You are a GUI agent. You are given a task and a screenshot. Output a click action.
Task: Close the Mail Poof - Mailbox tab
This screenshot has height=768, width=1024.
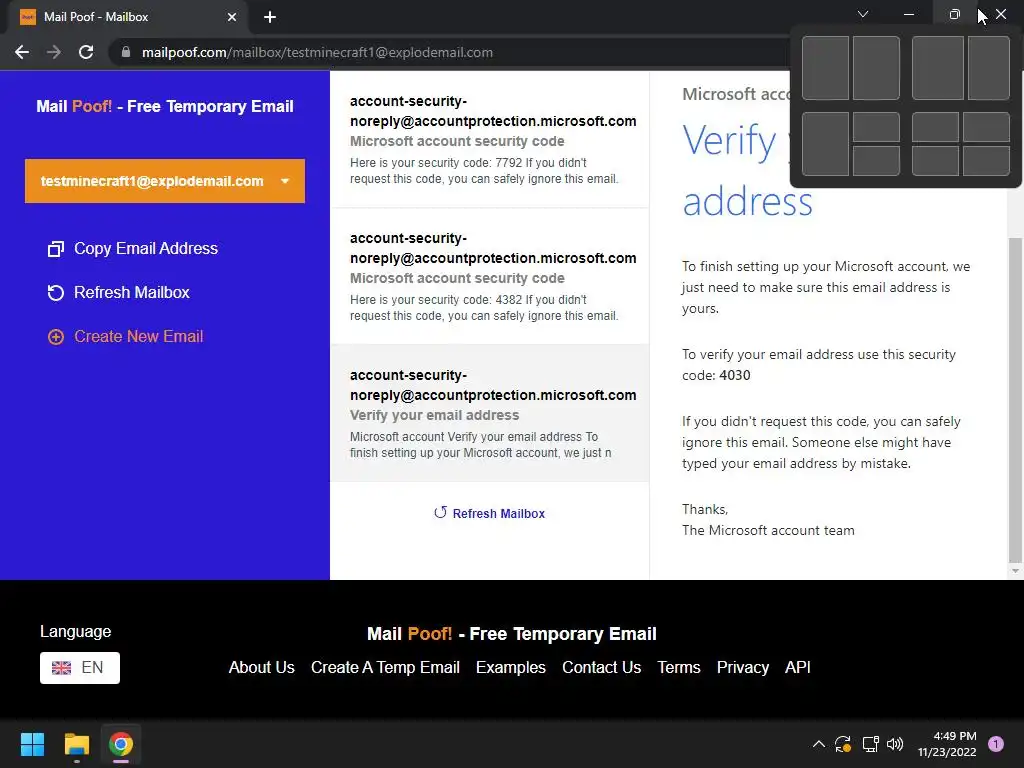[x=232, y=17]
